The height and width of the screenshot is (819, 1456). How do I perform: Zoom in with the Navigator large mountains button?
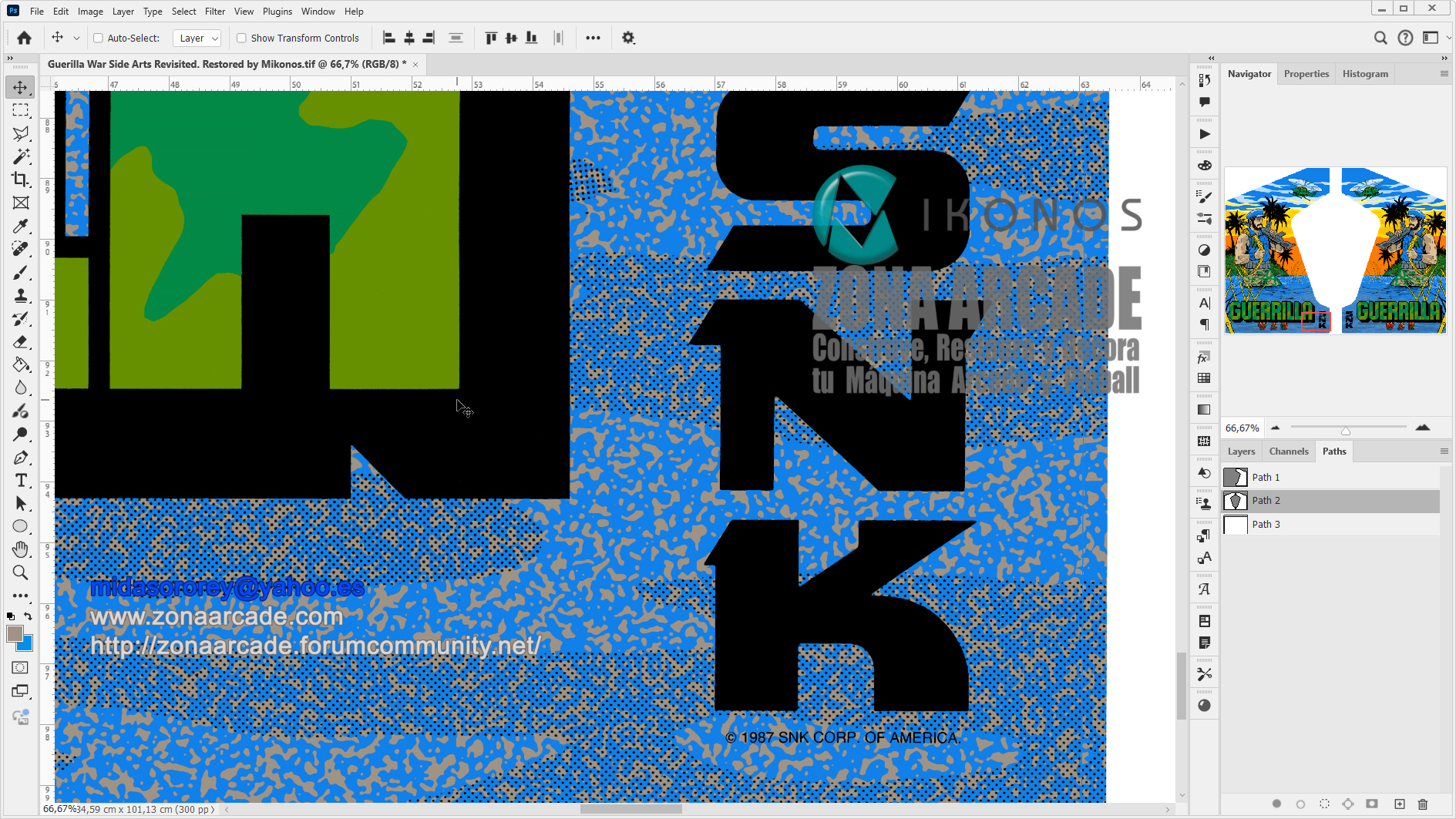tap(1423, 428)
